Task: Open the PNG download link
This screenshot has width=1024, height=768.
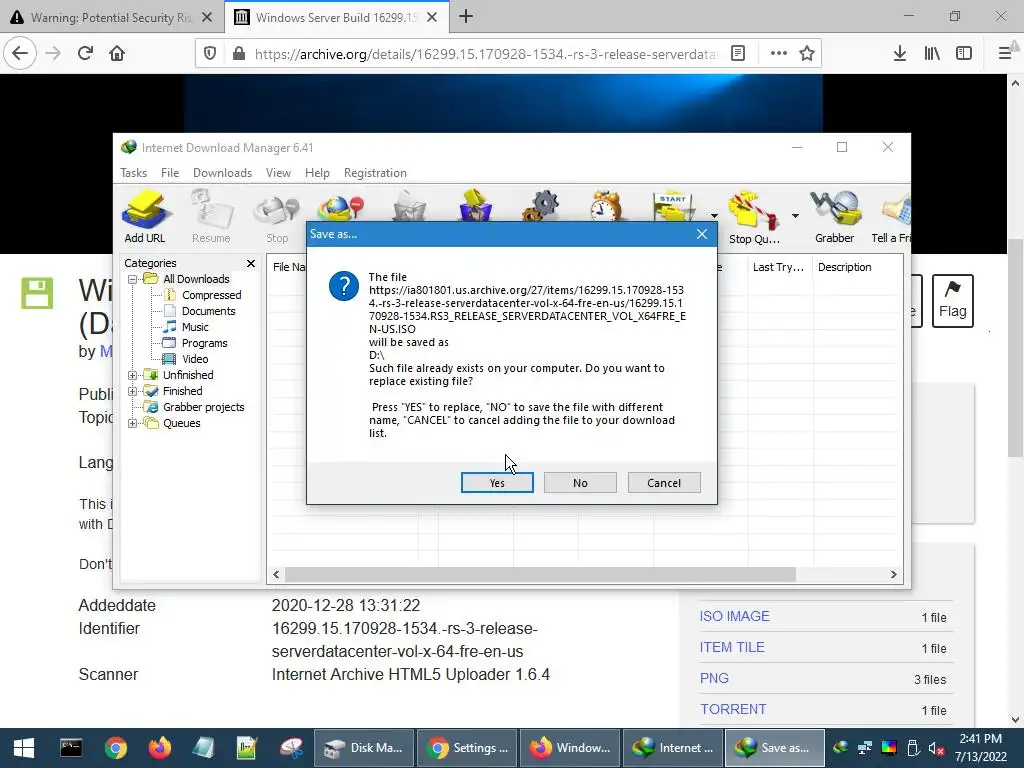Action: (714, 679)
